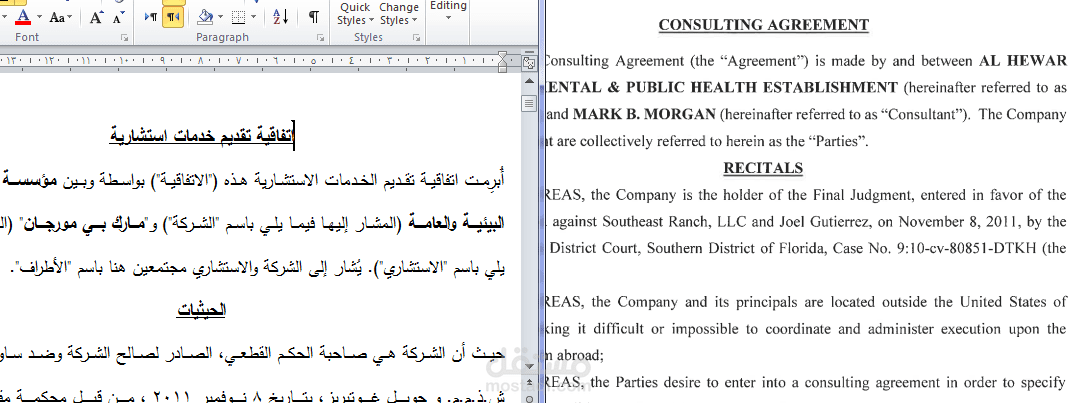This screenshot has width=1078, height=403.
Task: Click the vertical scrollbar thumb
Action: point(529,104)
